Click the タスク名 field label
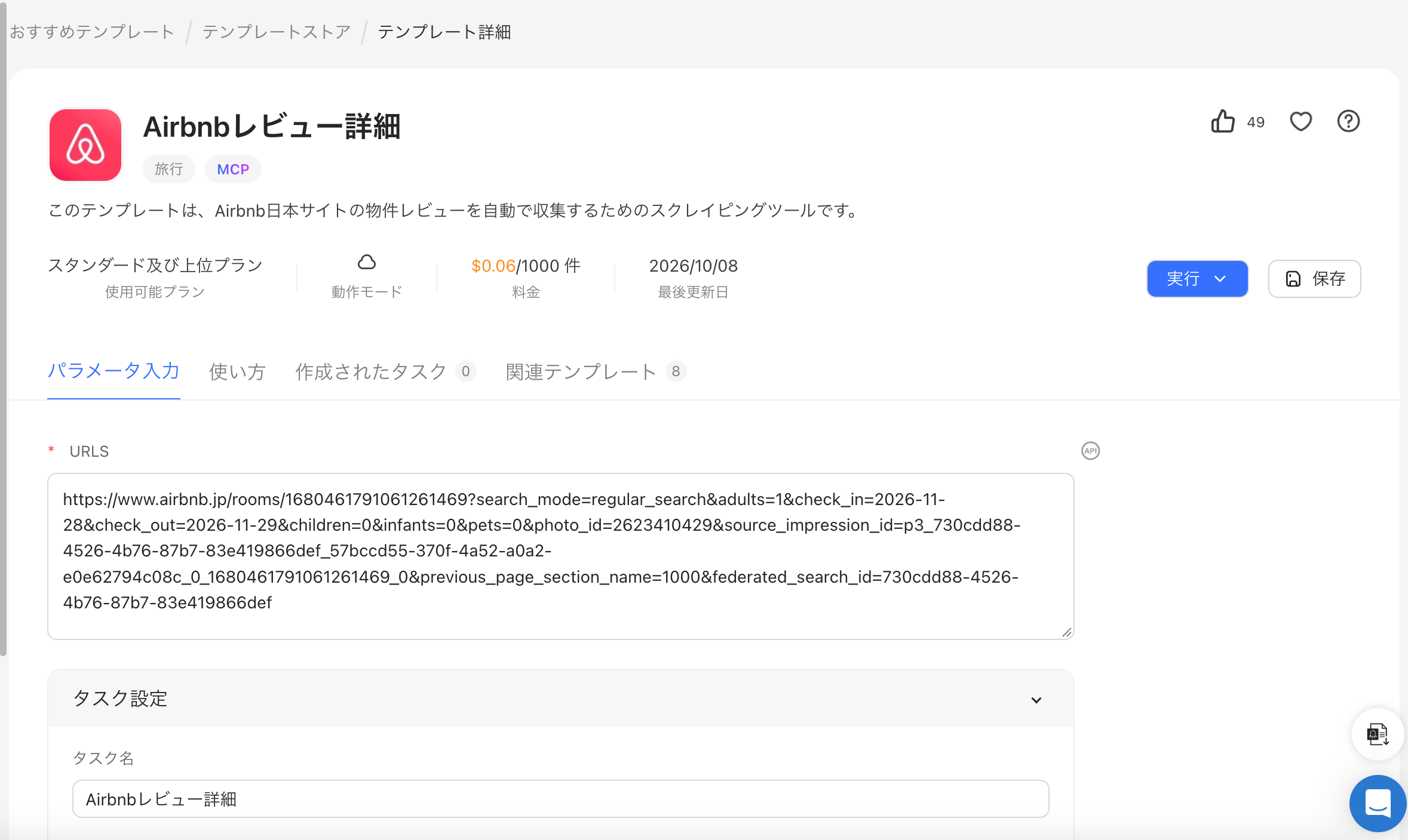Viewport: 1408px width, 840px height. click(103, 758)
